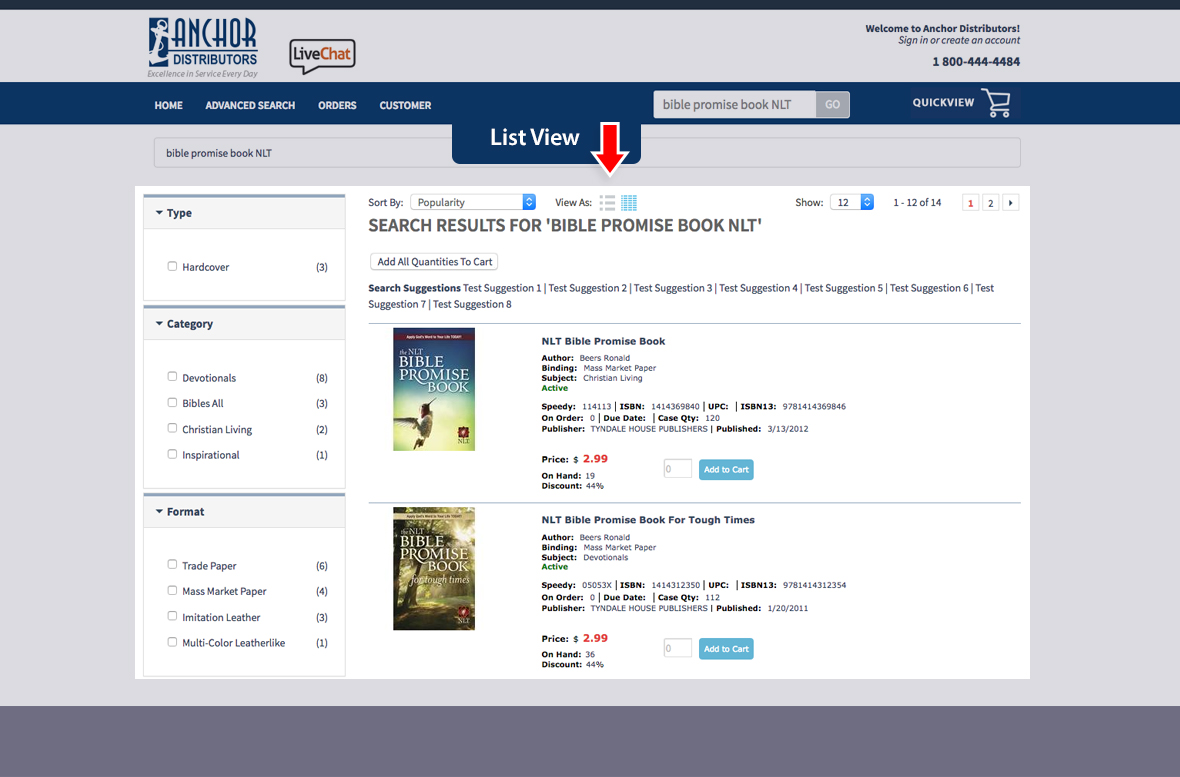Check the Mass Market Paper format filter
1180x777 pixels.
click(x=172, y=590)
